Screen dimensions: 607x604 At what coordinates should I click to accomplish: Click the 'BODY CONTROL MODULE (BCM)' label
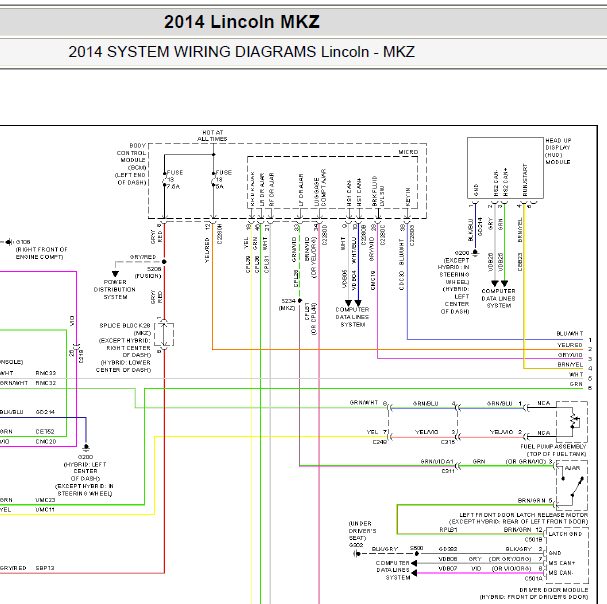(132, 156)
